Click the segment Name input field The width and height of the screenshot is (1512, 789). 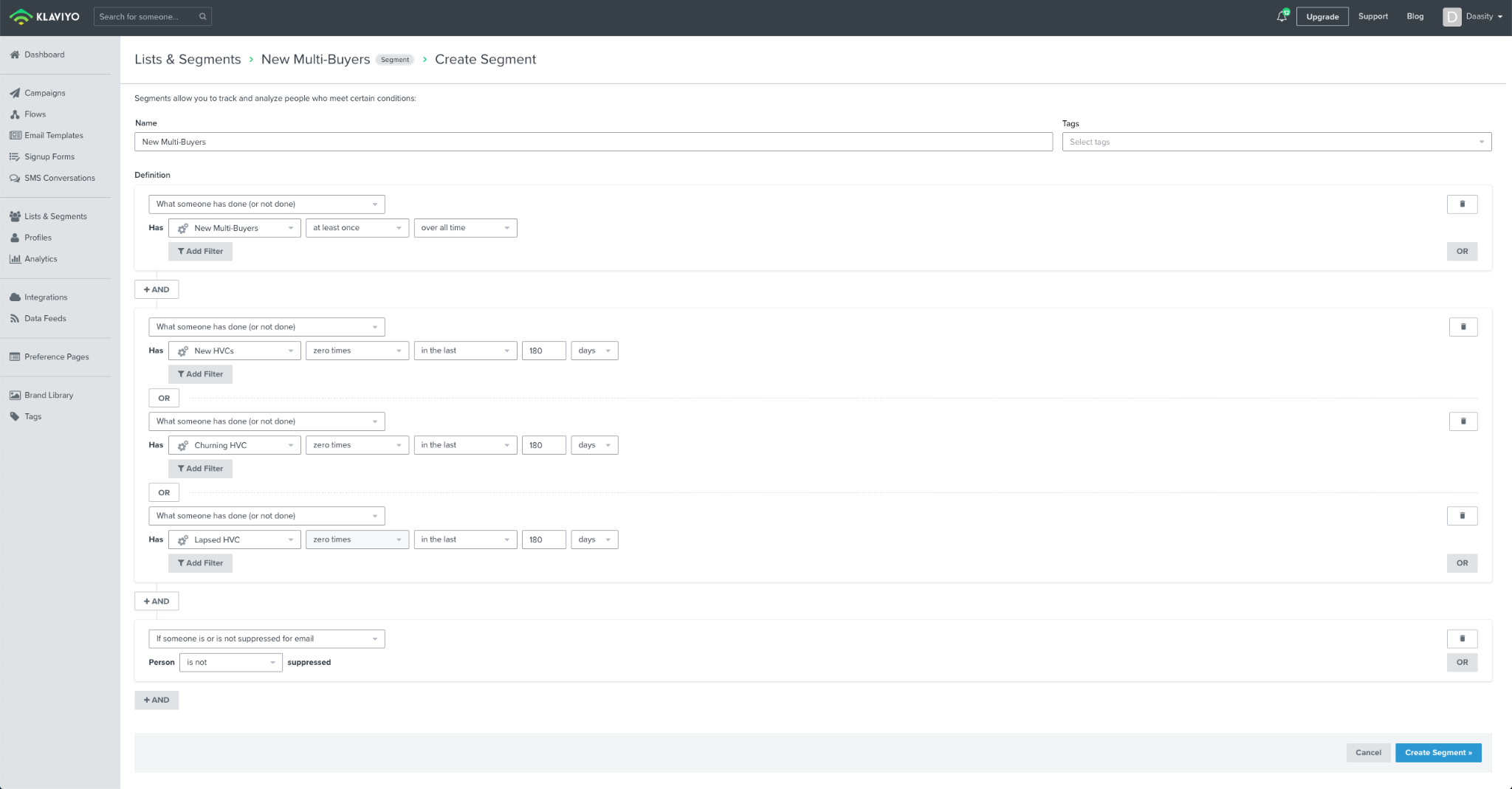click(x=593, y=142)
